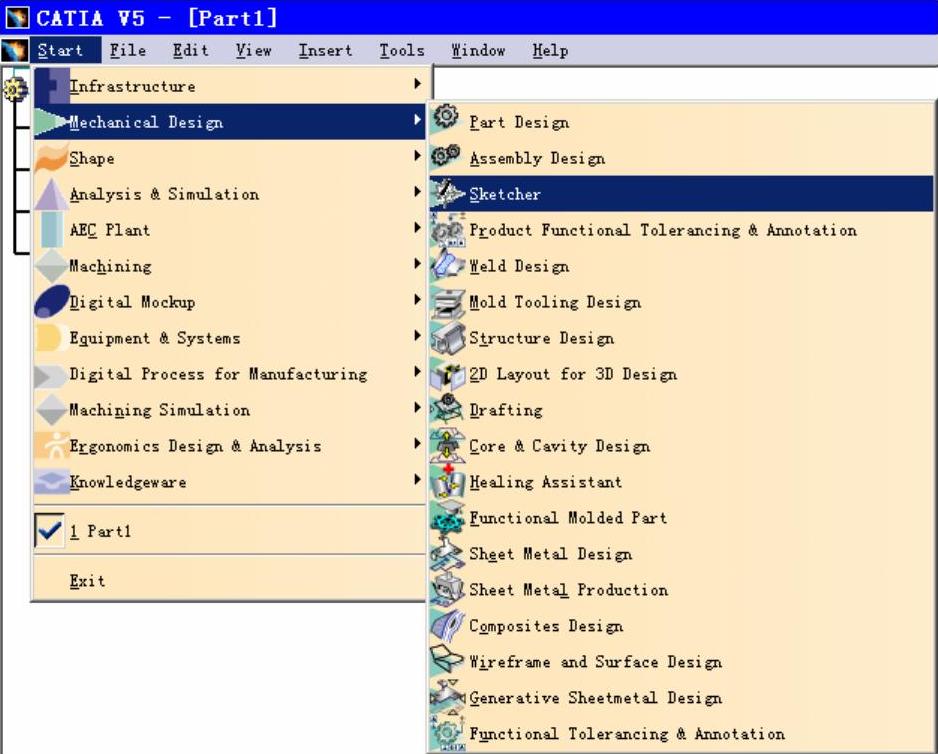
Task: Click the Drafting icon
Action: pyautogui.click(x=447, y=410)
